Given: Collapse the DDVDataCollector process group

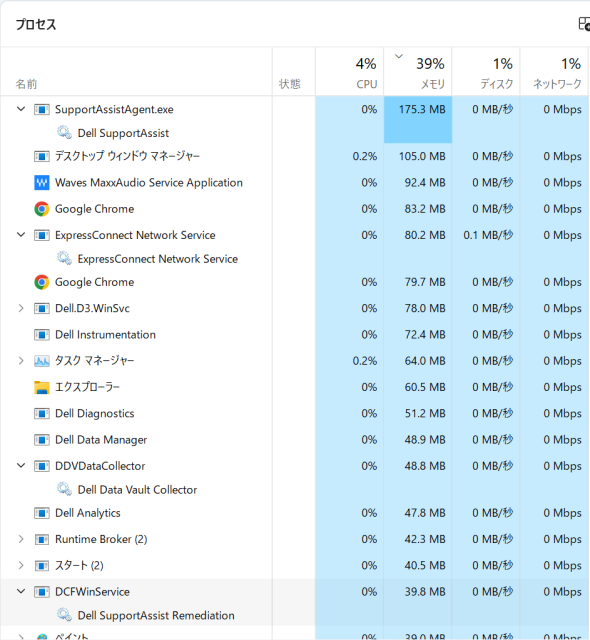Looking at the screenshot, I should pyautogui.click(x=21, y=466).
